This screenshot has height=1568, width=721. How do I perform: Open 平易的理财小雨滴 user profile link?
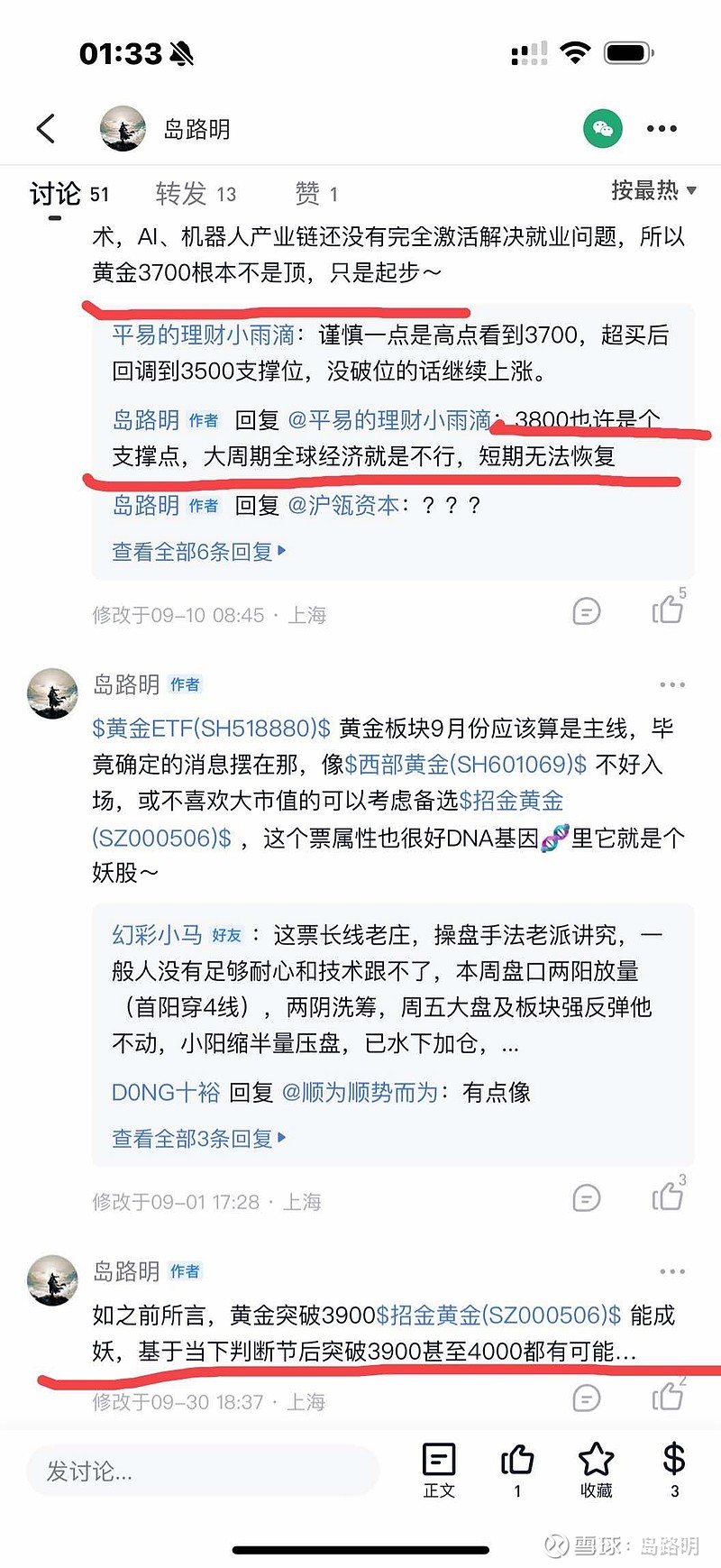point(203,335)
